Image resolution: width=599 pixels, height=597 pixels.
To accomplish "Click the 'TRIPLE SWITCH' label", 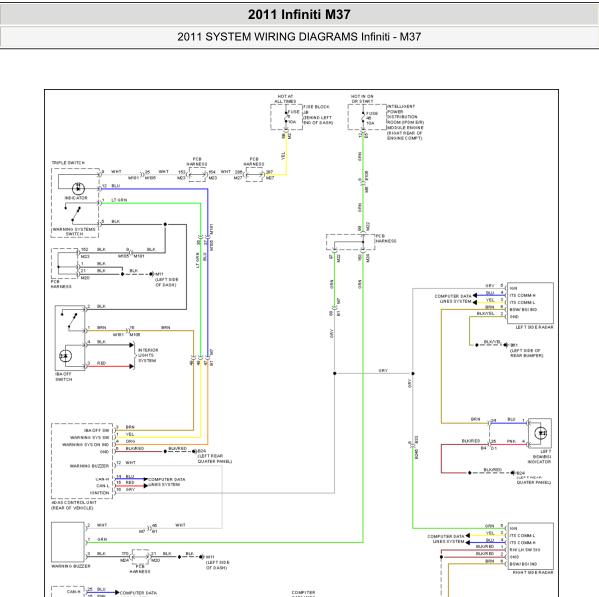I will (x=68, y=163).
